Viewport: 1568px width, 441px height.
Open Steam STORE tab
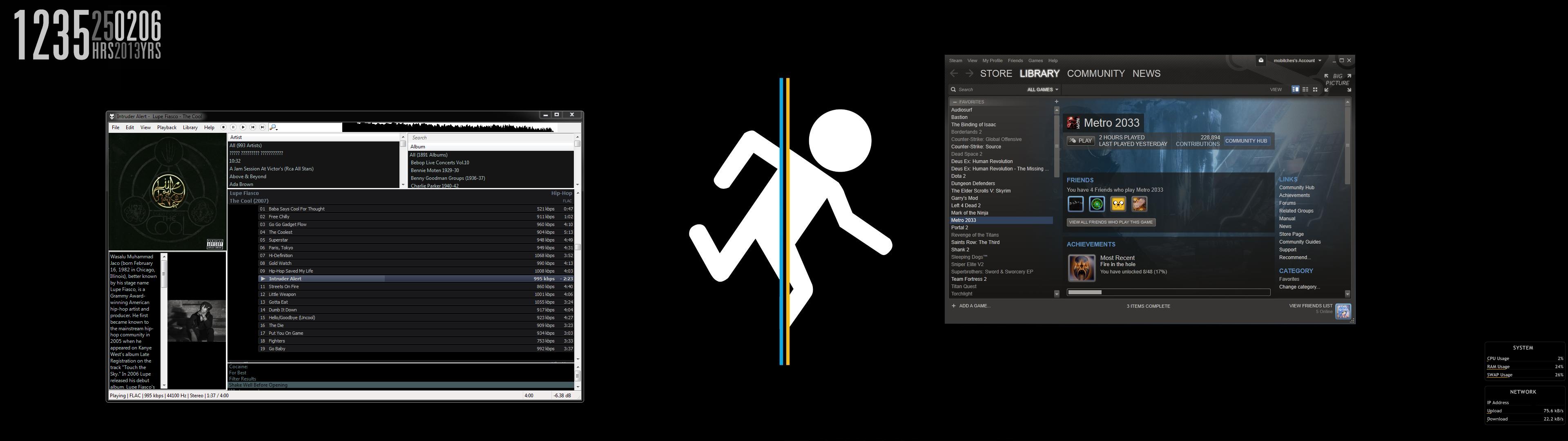pyautogui.click(x=996, y=74)
